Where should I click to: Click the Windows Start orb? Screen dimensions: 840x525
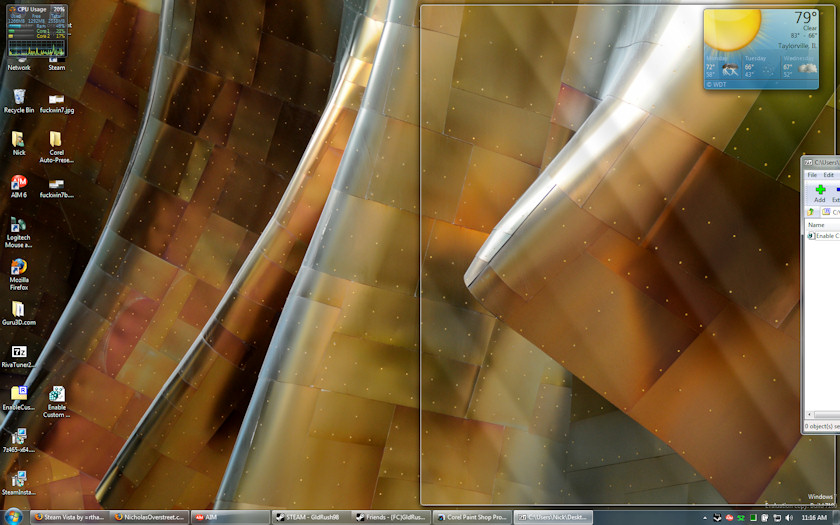point(13,517)
